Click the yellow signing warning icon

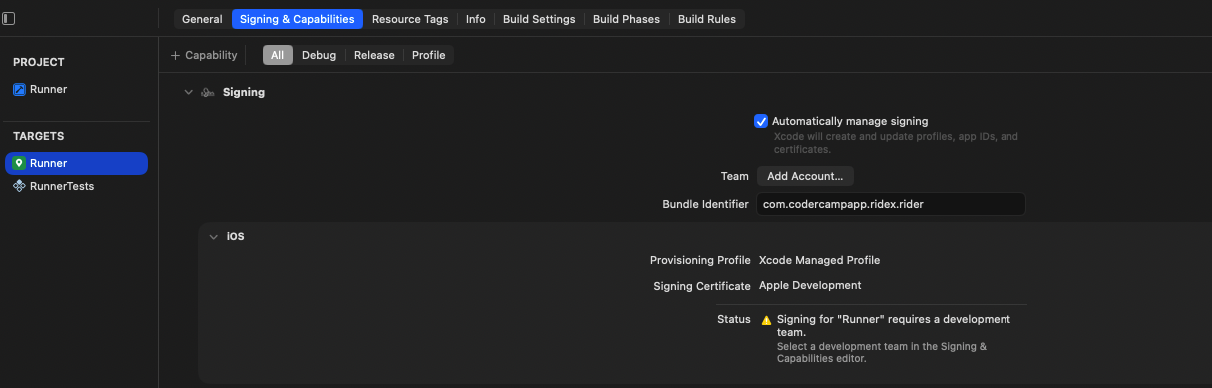[x=766, y=320]
